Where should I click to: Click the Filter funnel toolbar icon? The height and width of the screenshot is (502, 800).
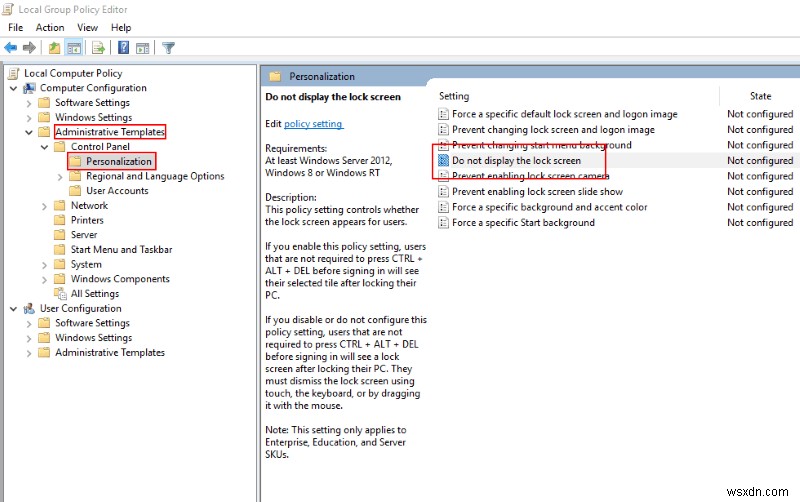pos(168,48)
